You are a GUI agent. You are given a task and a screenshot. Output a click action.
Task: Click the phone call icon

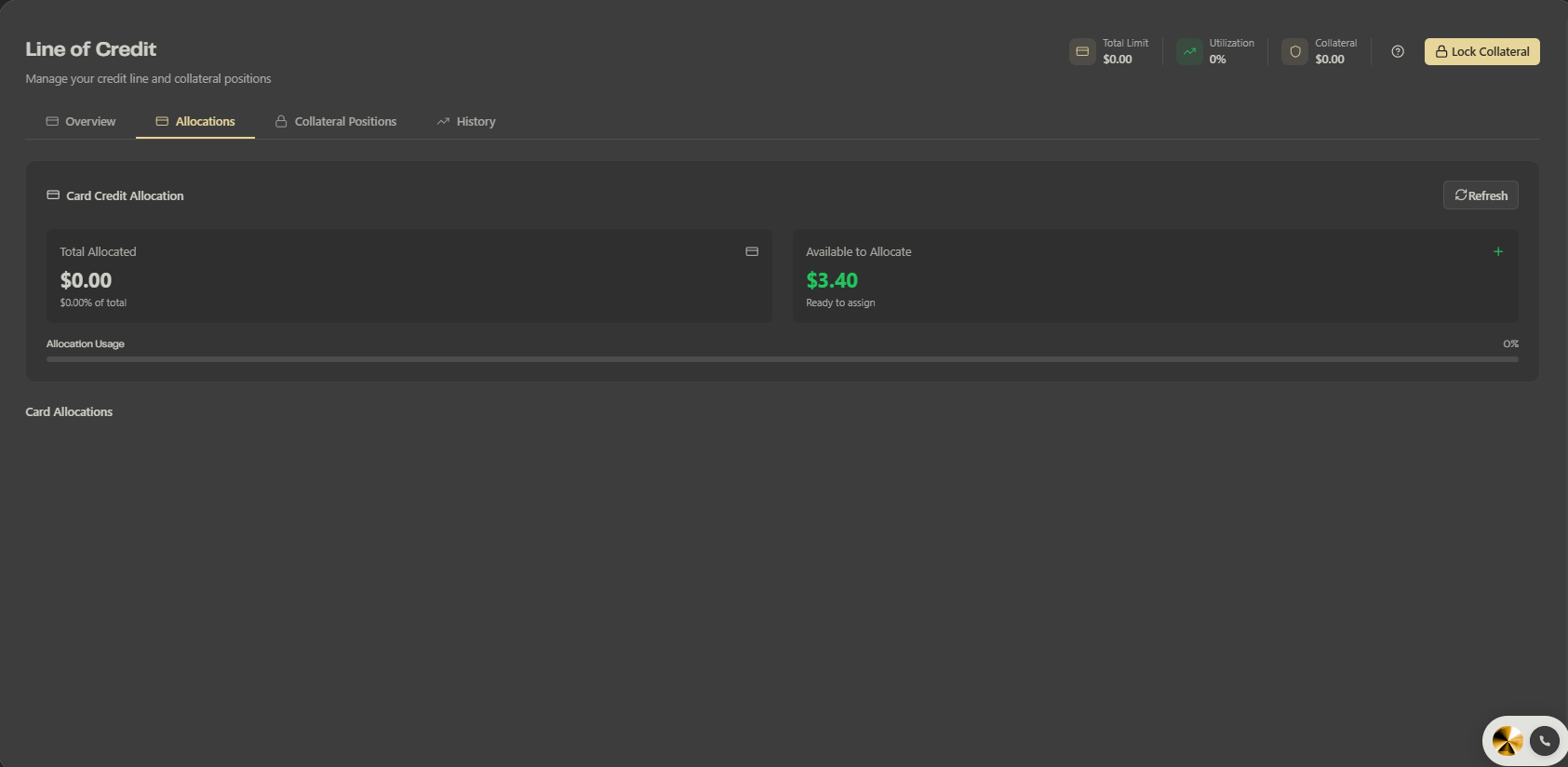[1545, 741]
